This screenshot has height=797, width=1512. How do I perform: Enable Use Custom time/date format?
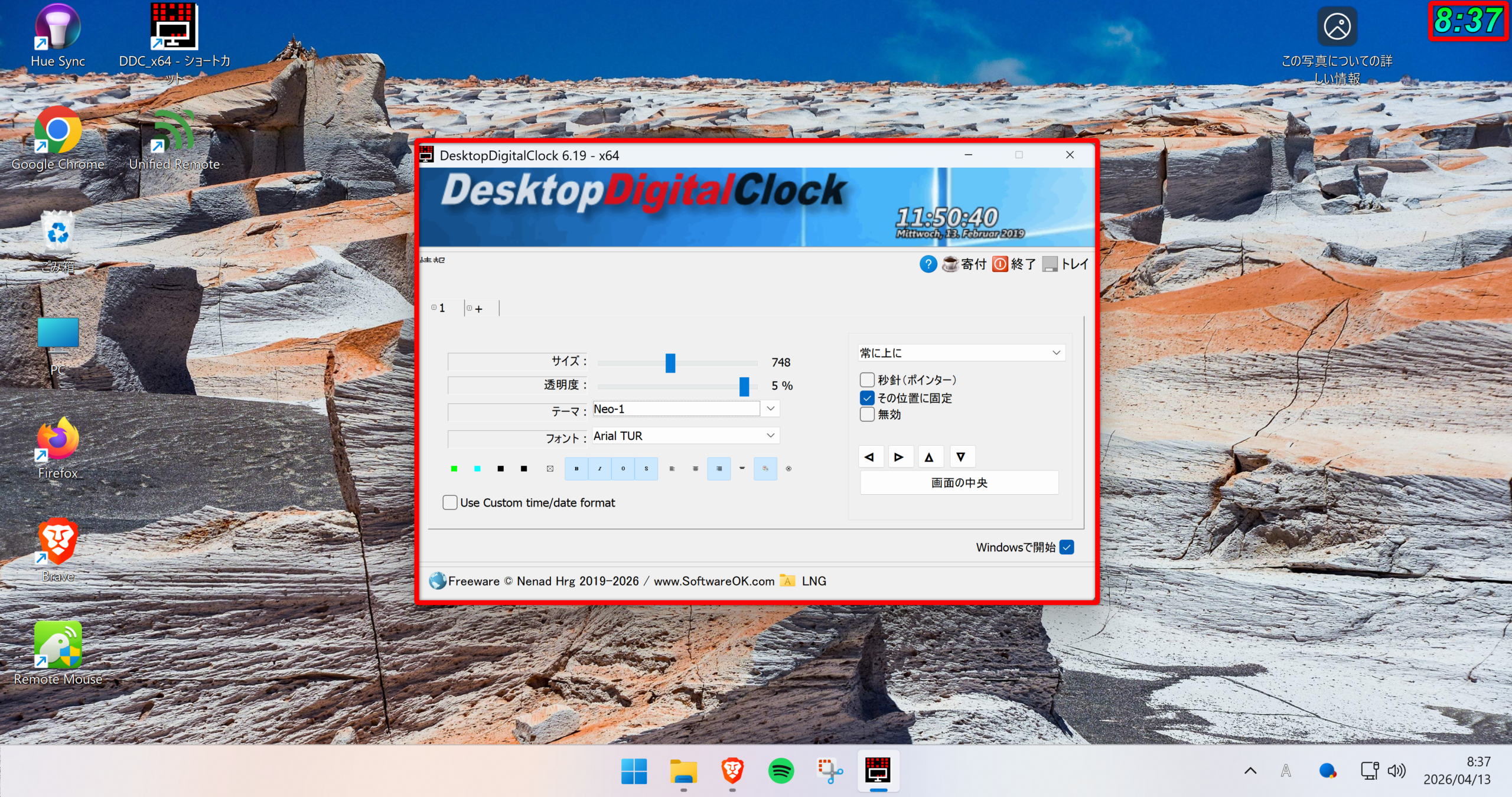(x=450, y=502)
